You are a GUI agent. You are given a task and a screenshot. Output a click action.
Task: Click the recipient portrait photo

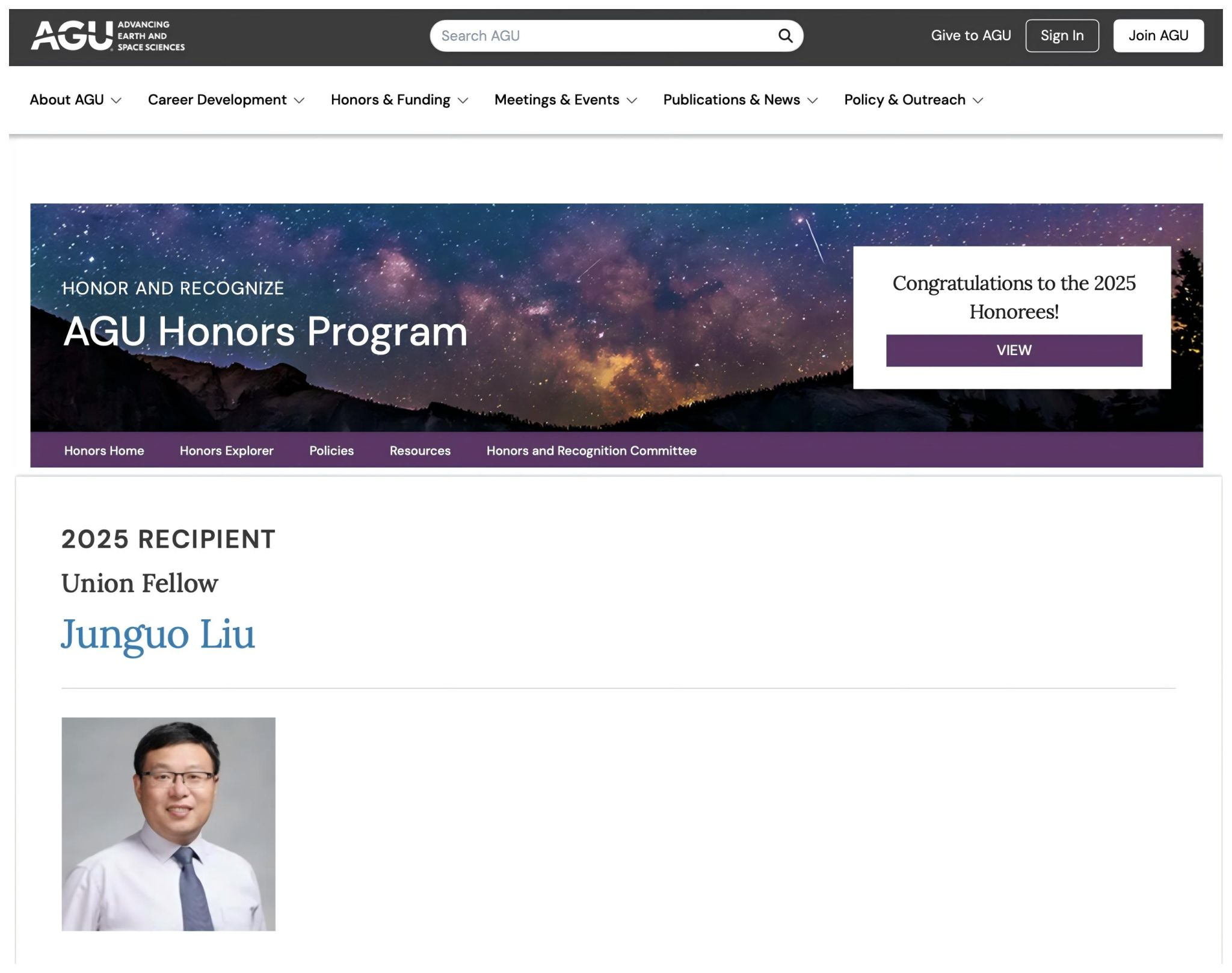pyautogui.click(x=168, y=824)
